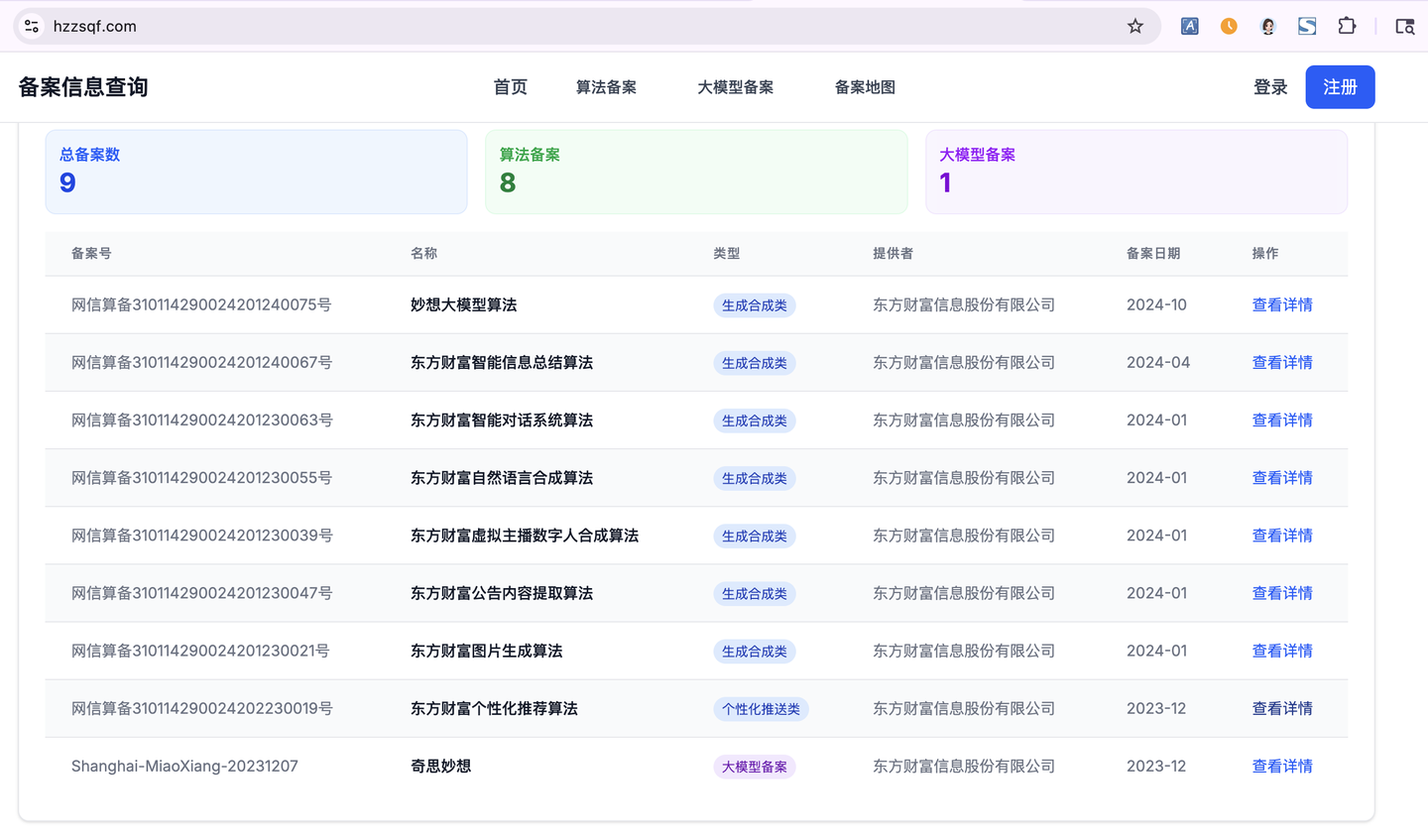Click the girl avatar extension icon
This screenshot has width=1428, height=840.
tap(1267, 27)
